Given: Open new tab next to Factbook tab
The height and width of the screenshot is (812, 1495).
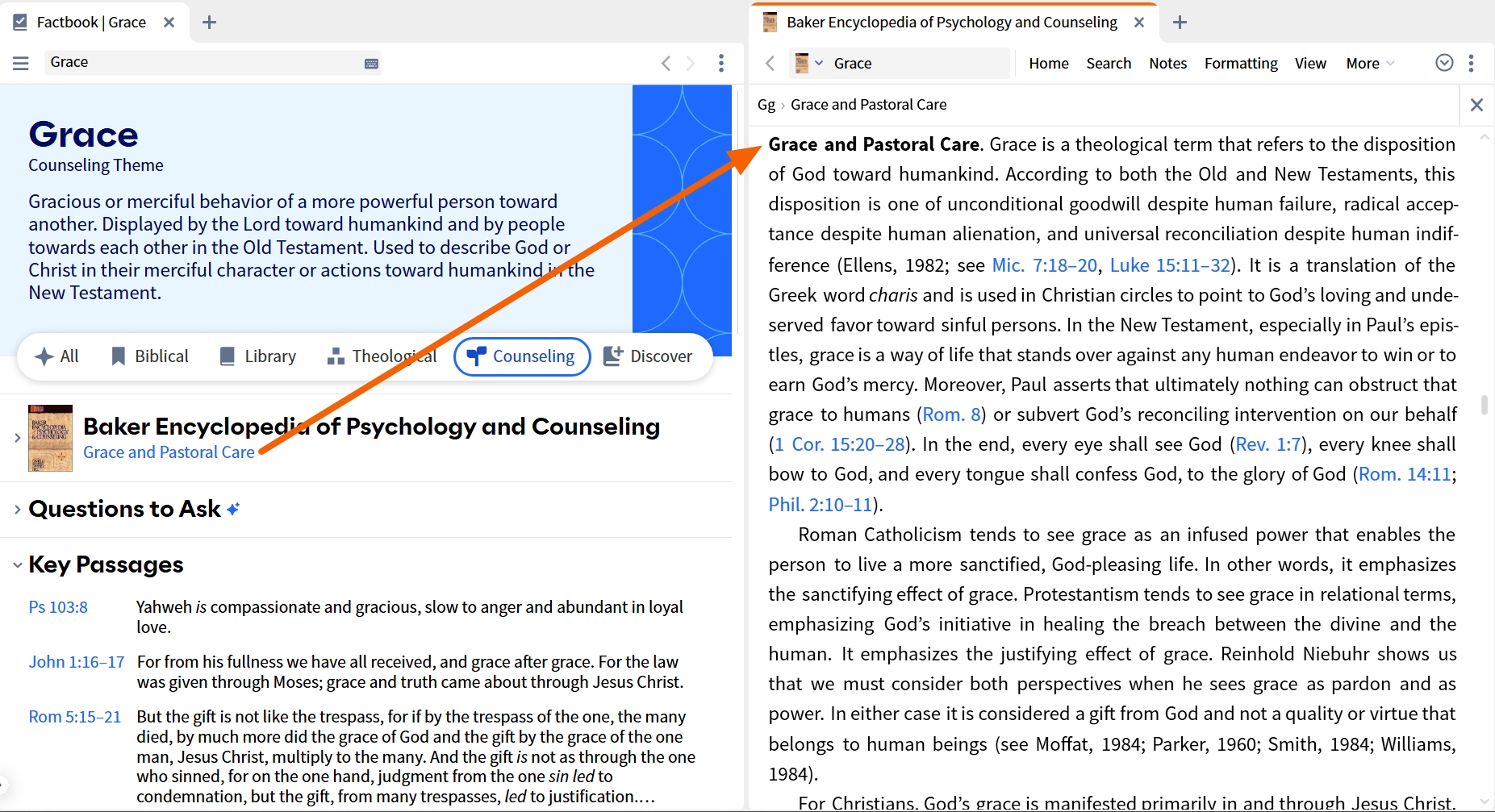Looking at the screenshot, I should click(210, 23).
